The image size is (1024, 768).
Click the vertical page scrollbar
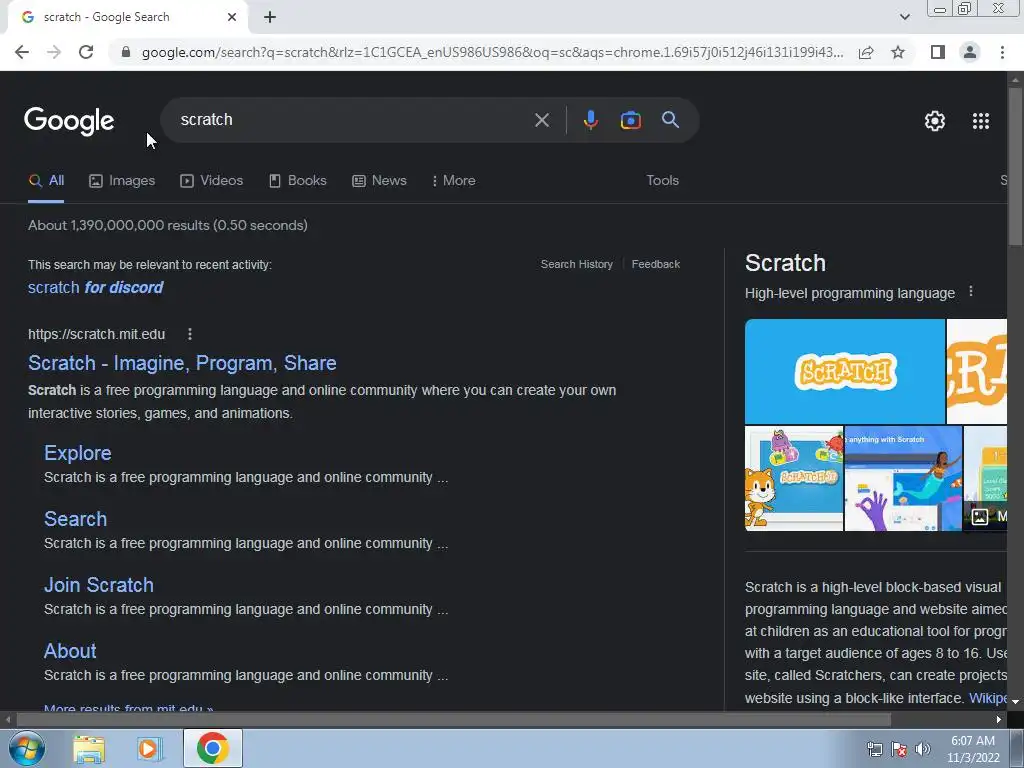pyautogui.click(x=1015, y=167)
